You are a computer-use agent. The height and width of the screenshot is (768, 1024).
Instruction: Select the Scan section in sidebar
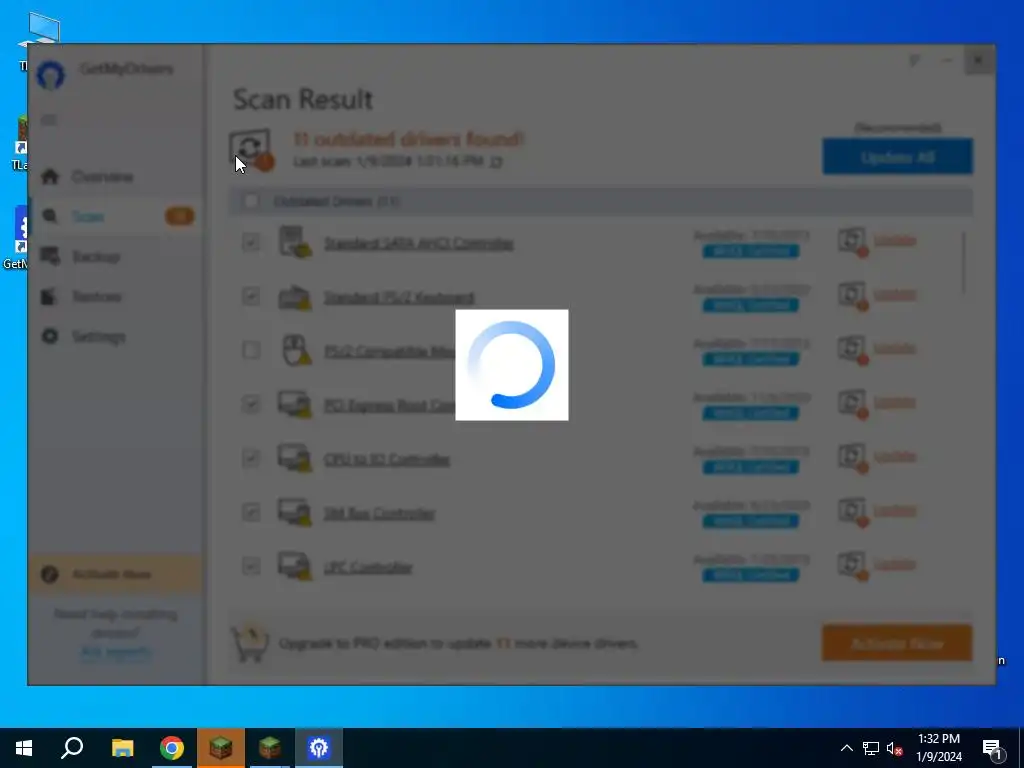point(115,216)
